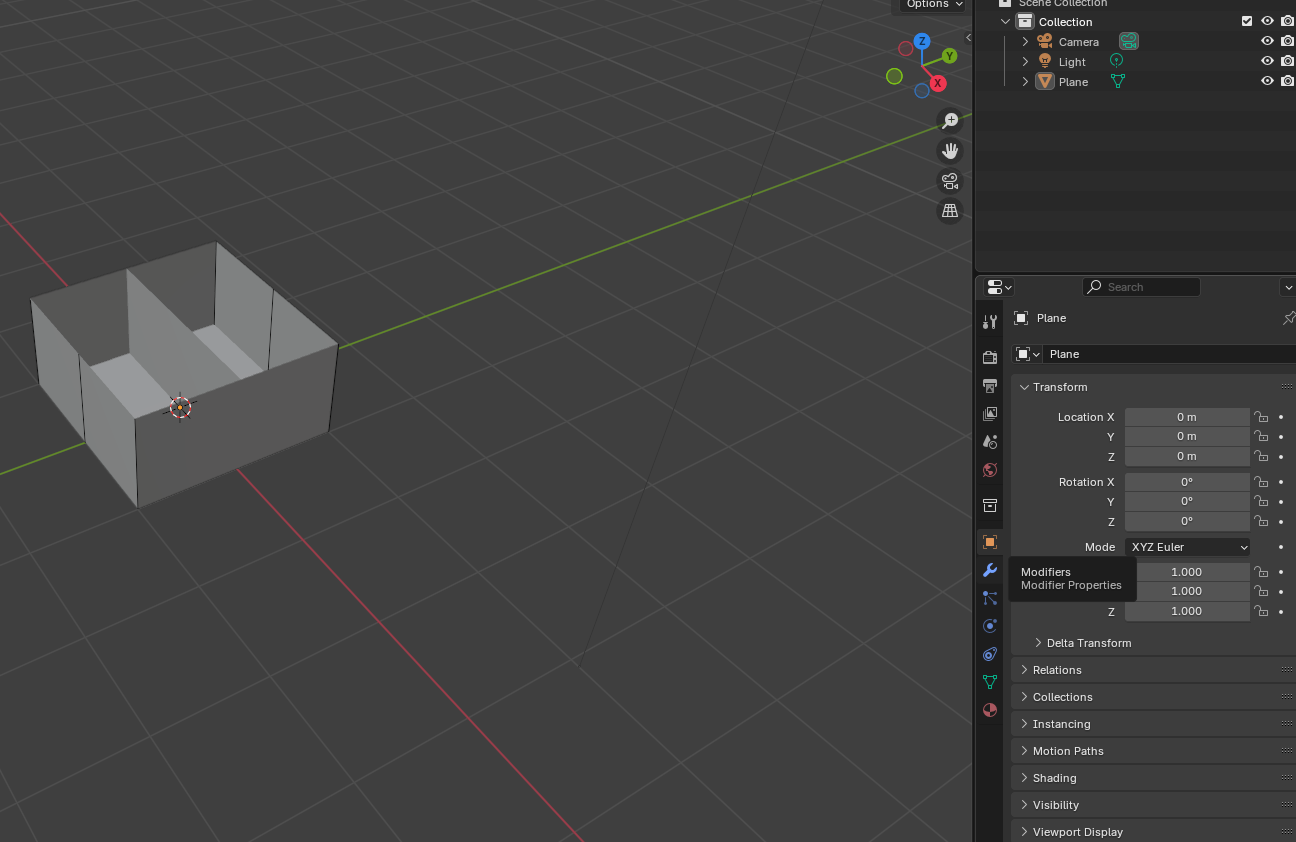The height and width of the screenshot is (842, 1296).
Task: Click the Plane object name field
Action: tap(1170, 354)
